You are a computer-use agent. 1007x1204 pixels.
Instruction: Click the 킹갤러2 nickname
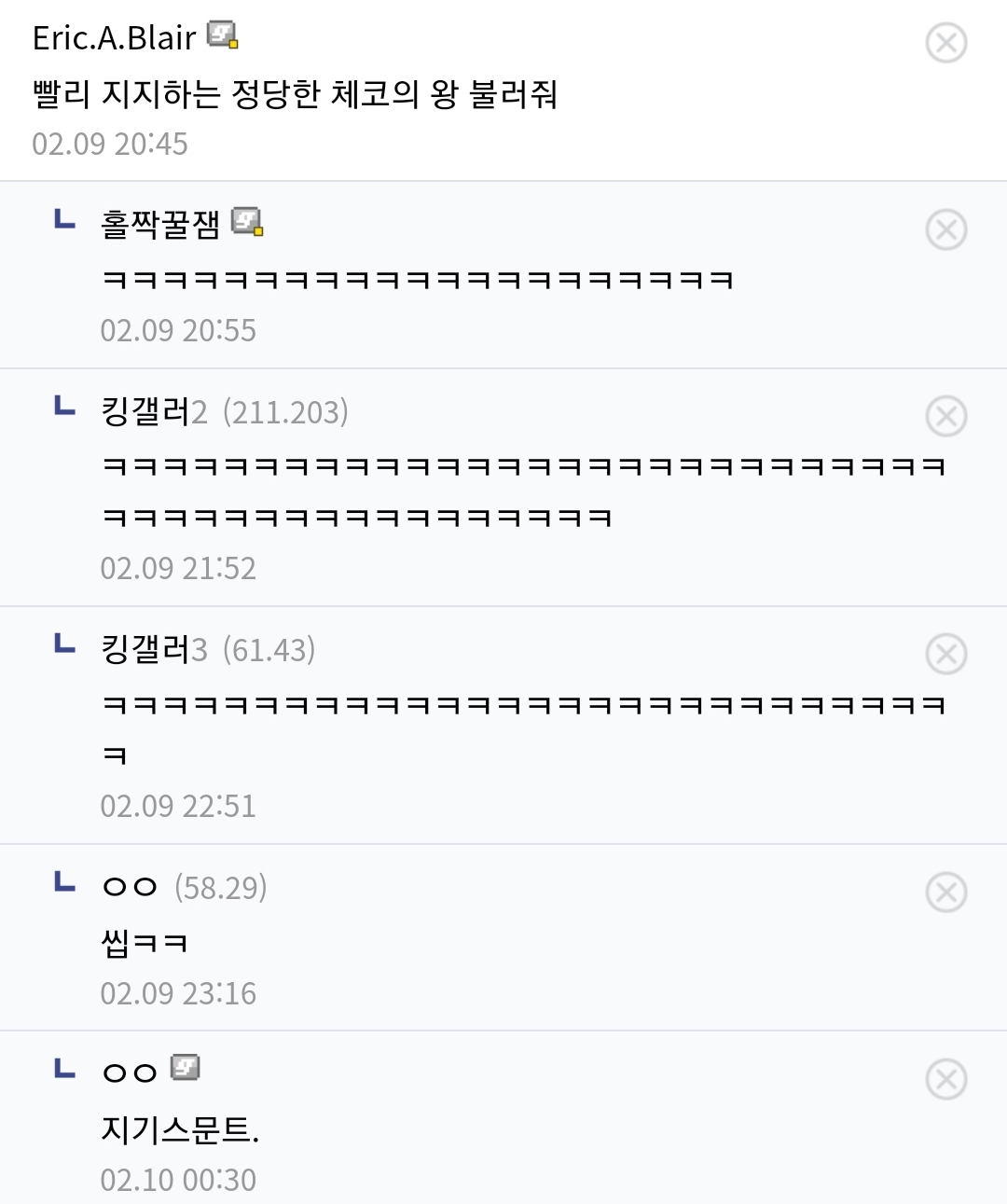pos(154,412)
